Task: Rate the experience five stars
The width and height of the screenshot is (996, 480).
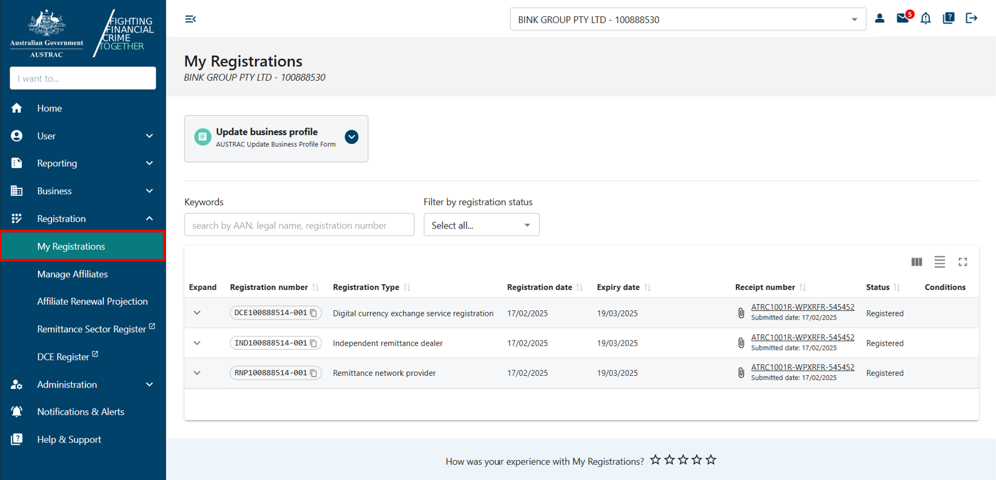Action: point(711,460)
